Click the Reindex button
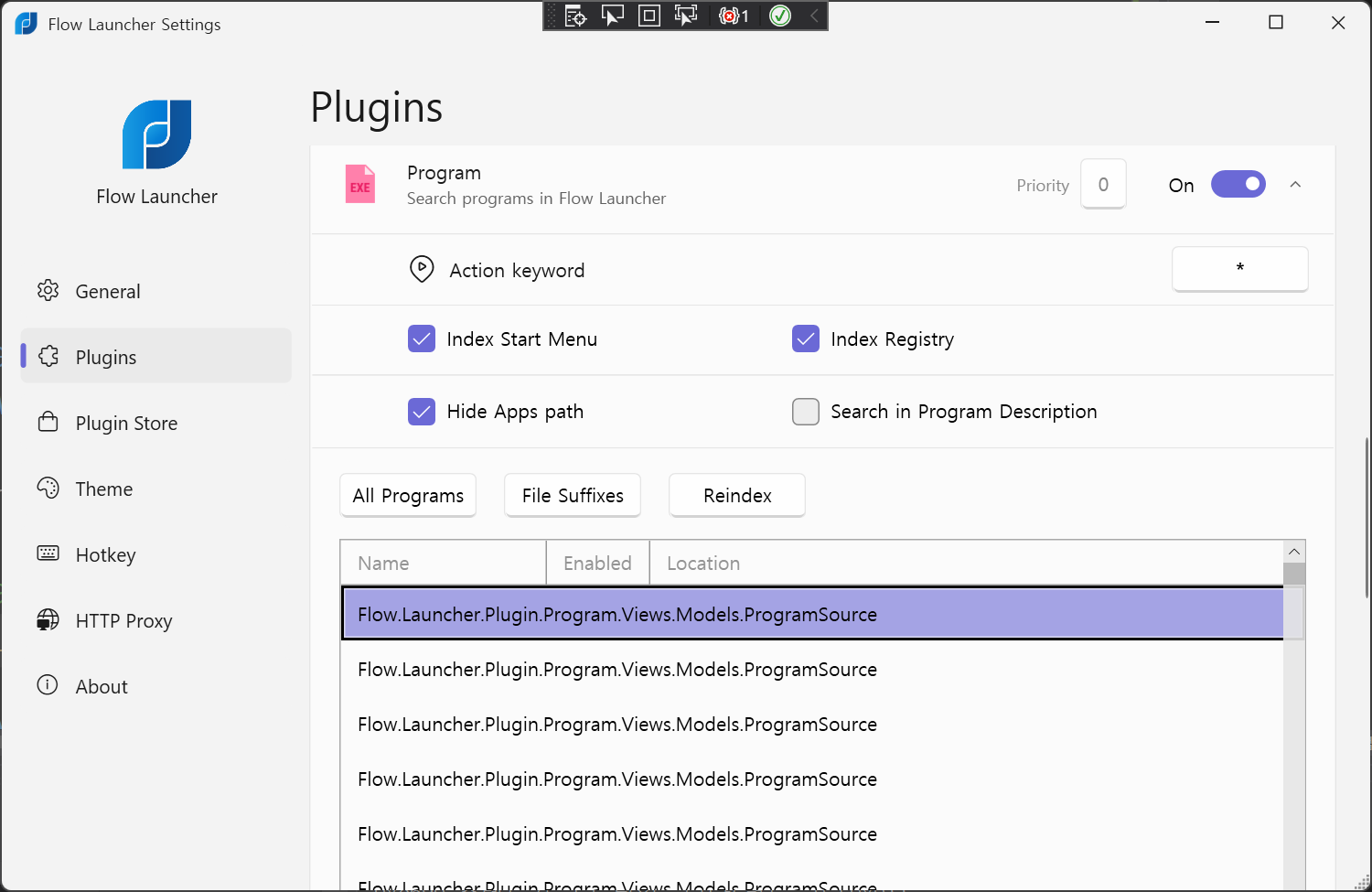The height and width of the screenshot is (892, 1372). pyautogui.click(x=737, y=495)
